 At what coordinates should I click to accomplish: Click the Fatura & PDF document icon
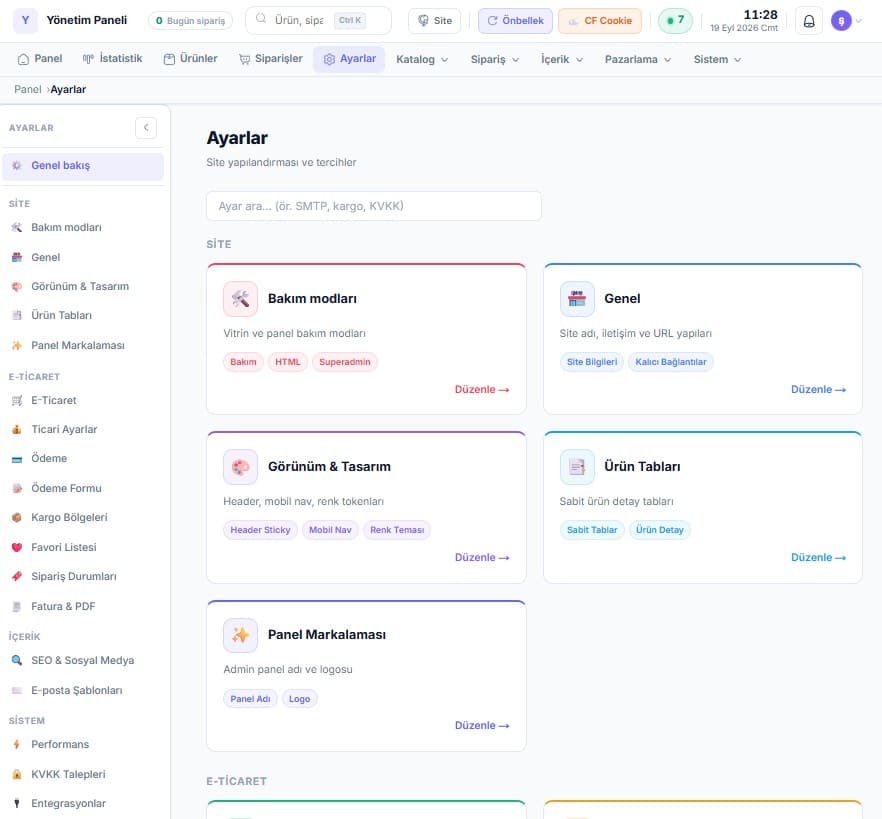tap(17, 606)
